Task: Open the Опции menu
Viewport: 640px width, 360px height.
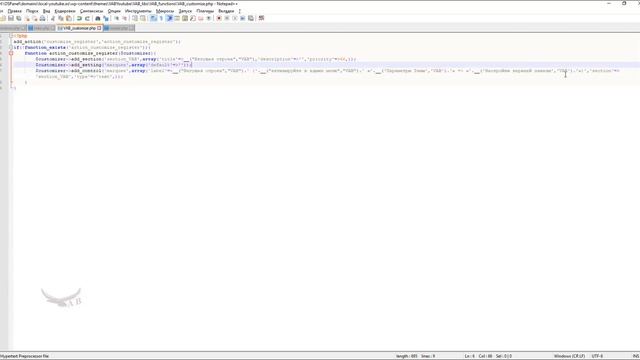Action: (114, 11)
